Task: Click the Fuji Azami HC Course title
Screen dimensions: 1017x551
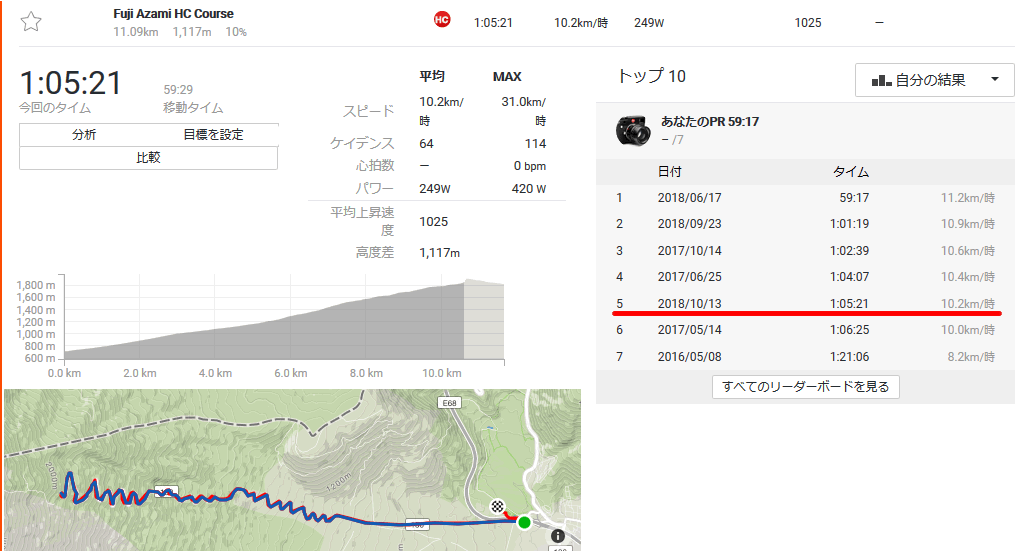Action: [173, 14]
